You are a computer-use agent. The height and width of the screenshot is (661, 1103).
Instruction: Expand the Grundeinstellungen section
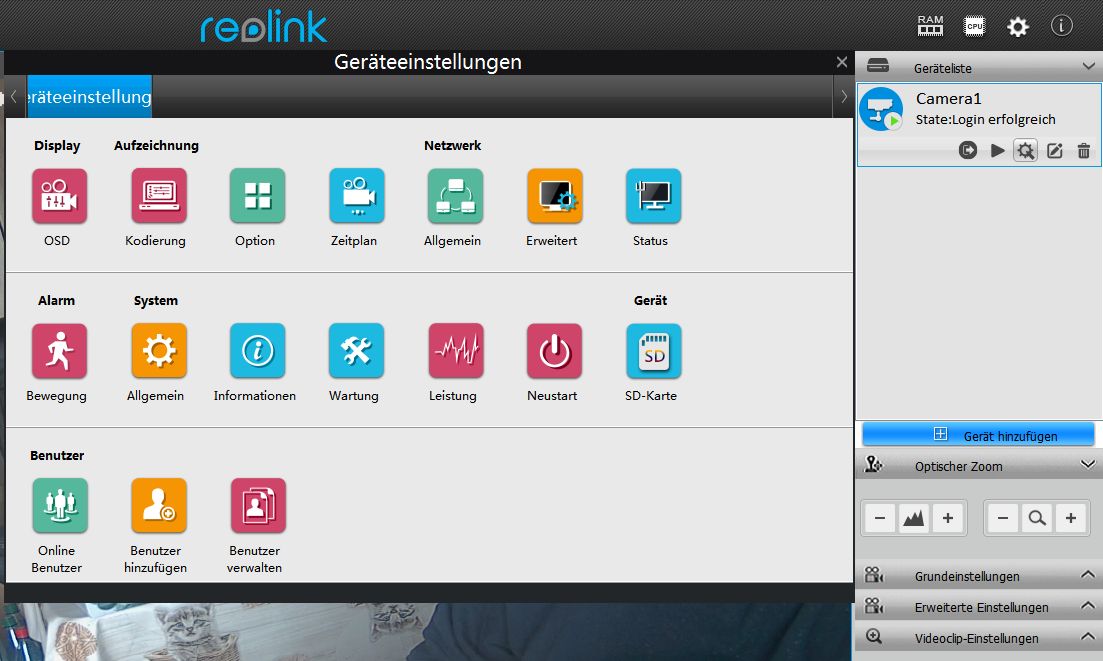tap(1088, 576)
